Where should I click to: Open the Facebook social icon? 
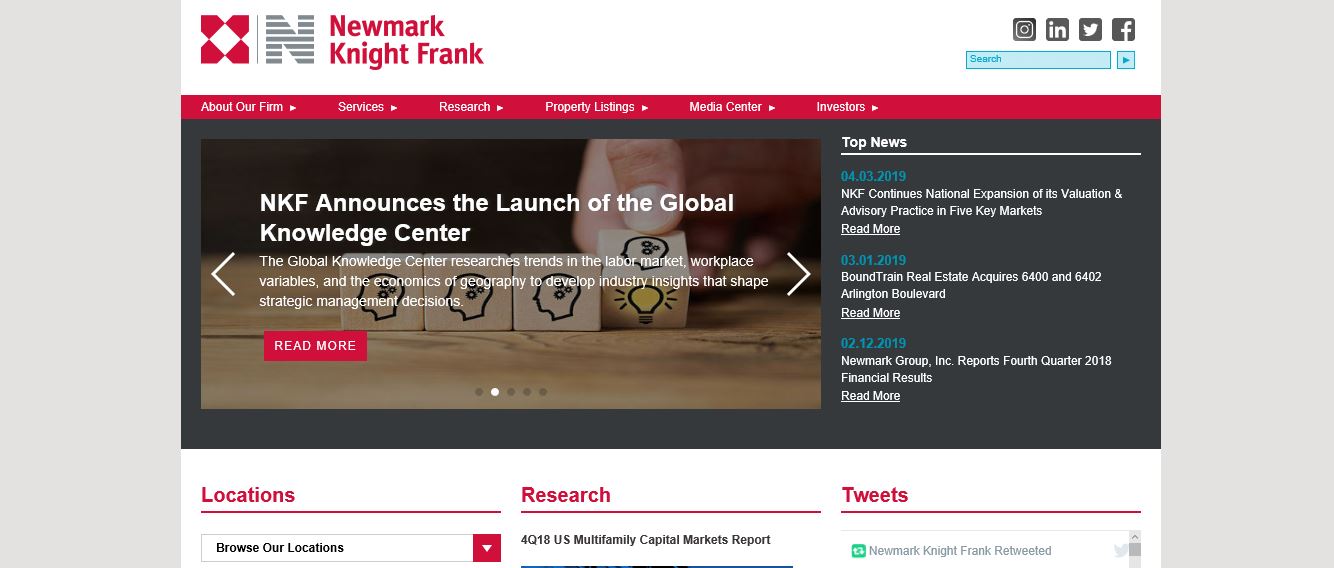[1123, 30]
